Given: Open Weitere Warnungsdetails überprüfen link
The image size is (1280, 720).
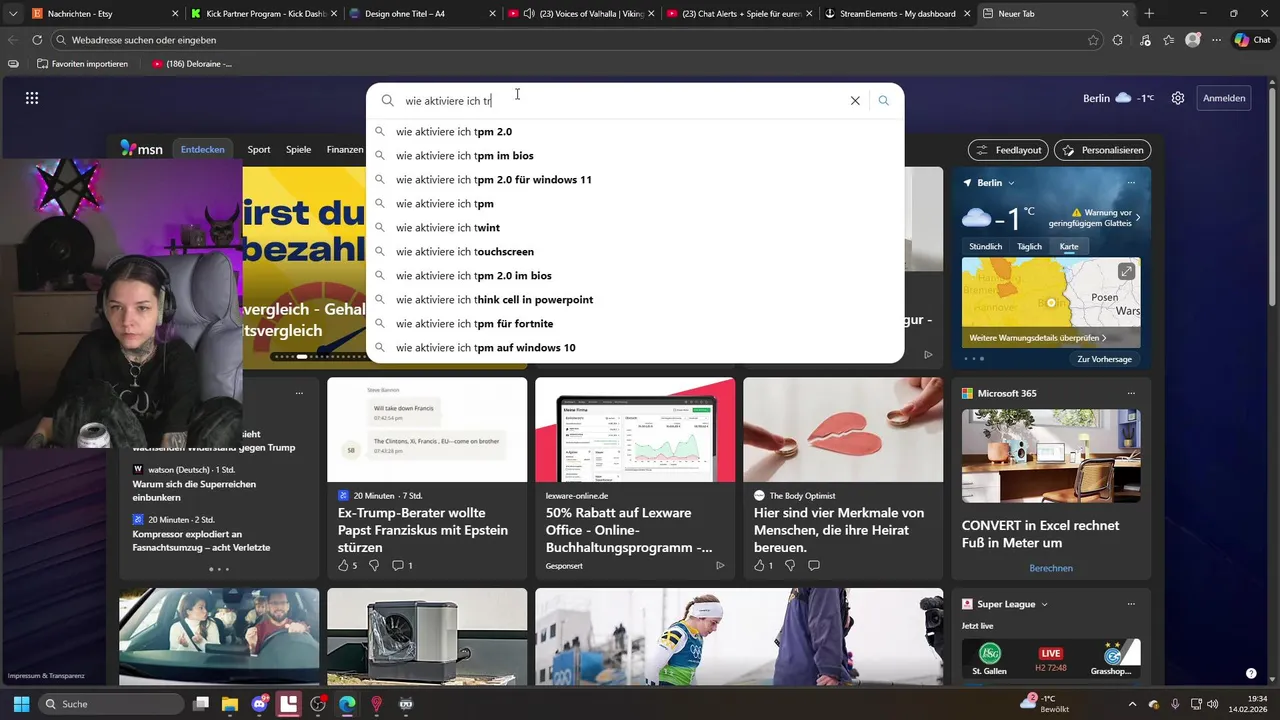Looking at the screenshot, I should click(1037, 338).
